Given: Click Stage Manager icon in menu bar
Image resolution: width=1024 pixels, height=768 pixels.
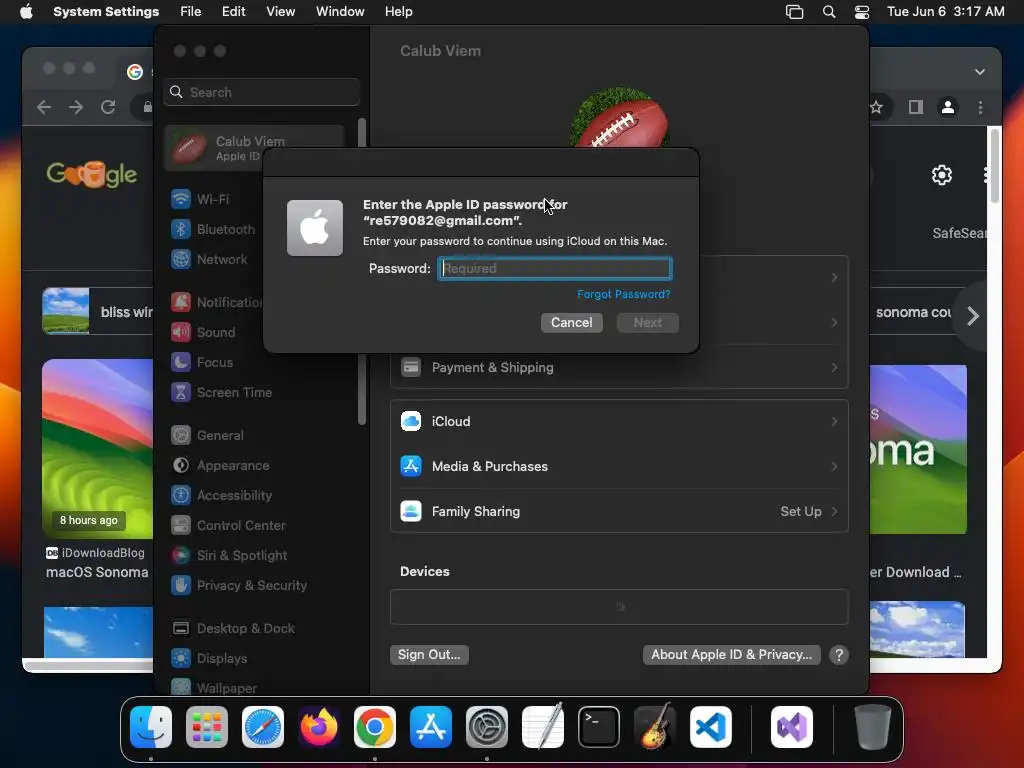Looking at the screenshot, I should pyautogui.click(x=794, y=12).
